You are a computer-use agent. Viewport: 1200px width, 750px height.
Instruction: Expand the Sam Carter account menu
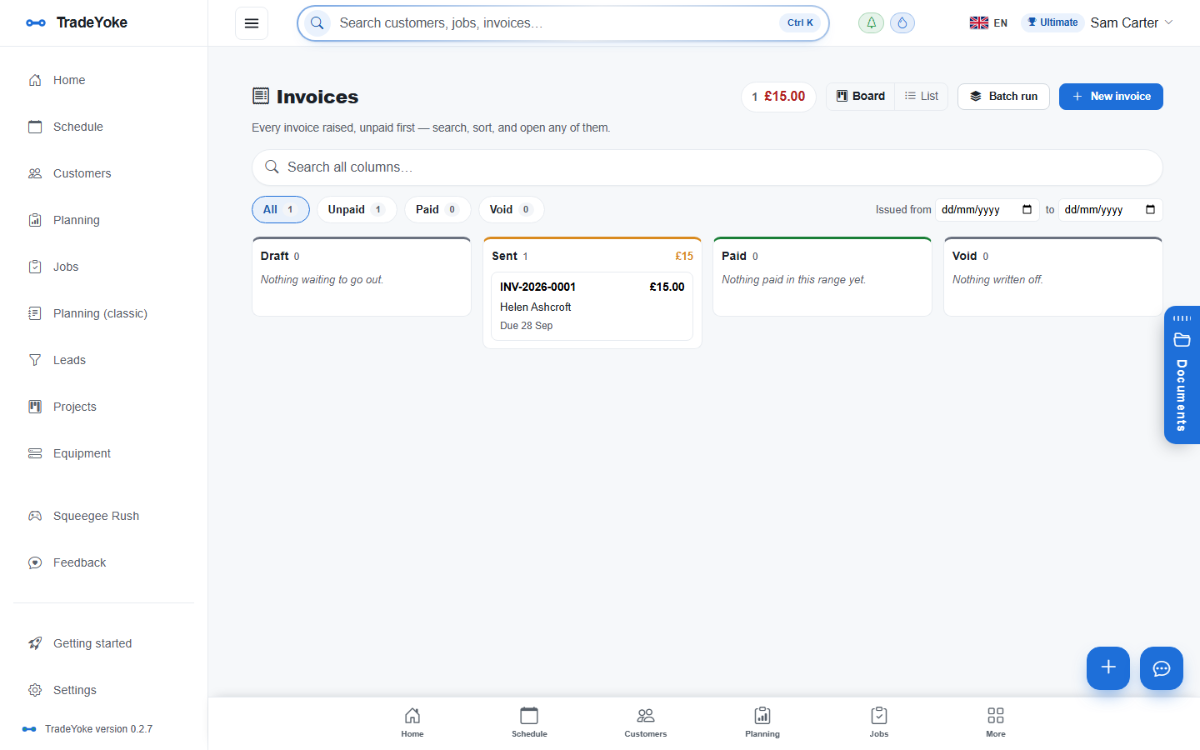1131,23
